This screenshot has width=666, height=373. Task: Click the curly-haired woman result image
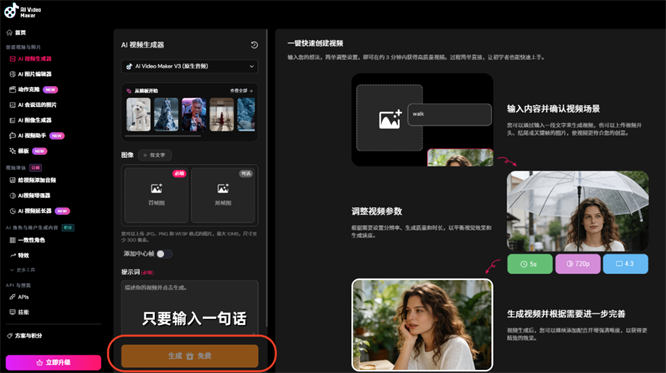coord(422,325)
